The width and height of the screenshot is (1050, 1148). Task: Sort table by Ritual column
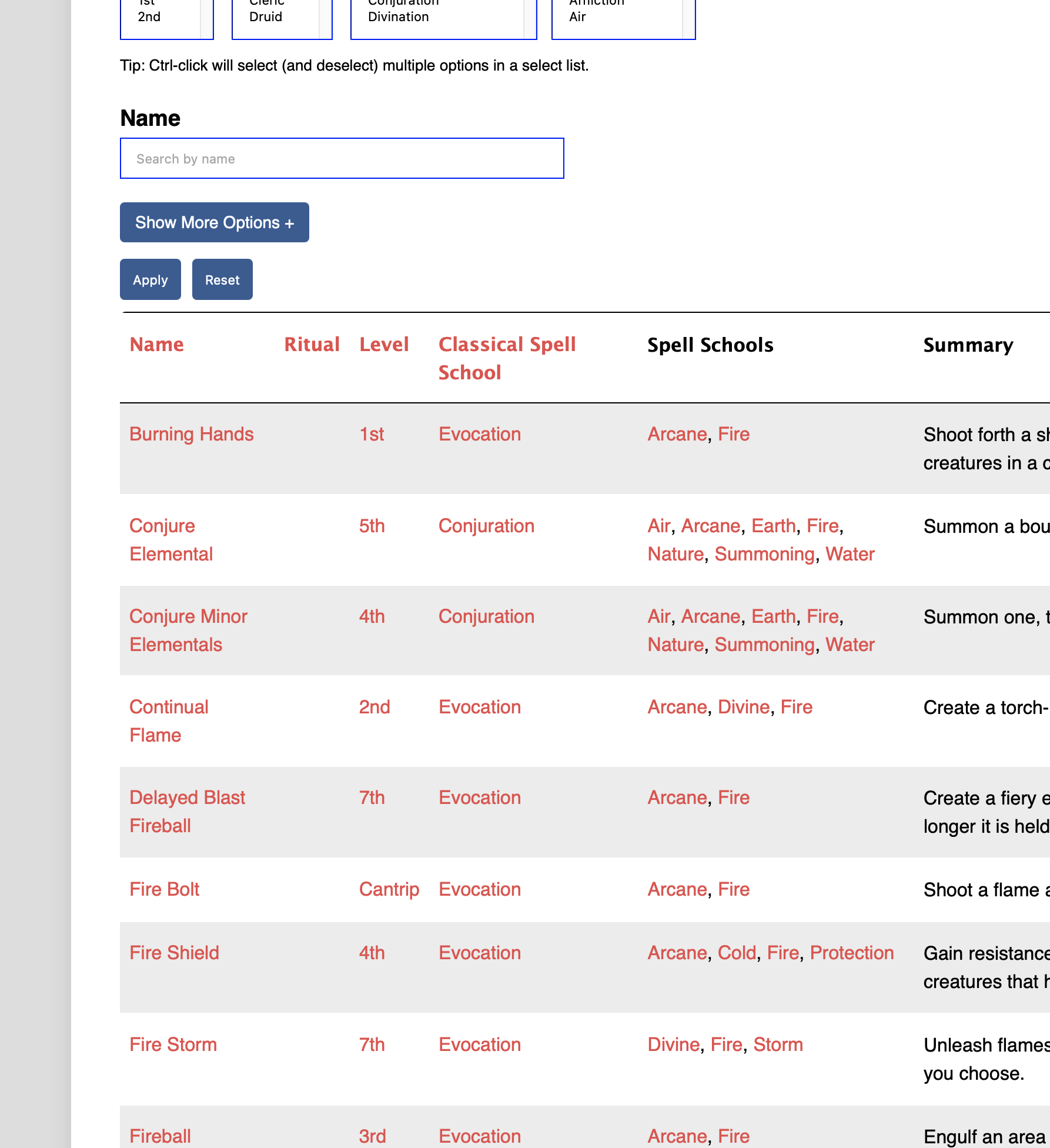[312, 344]
